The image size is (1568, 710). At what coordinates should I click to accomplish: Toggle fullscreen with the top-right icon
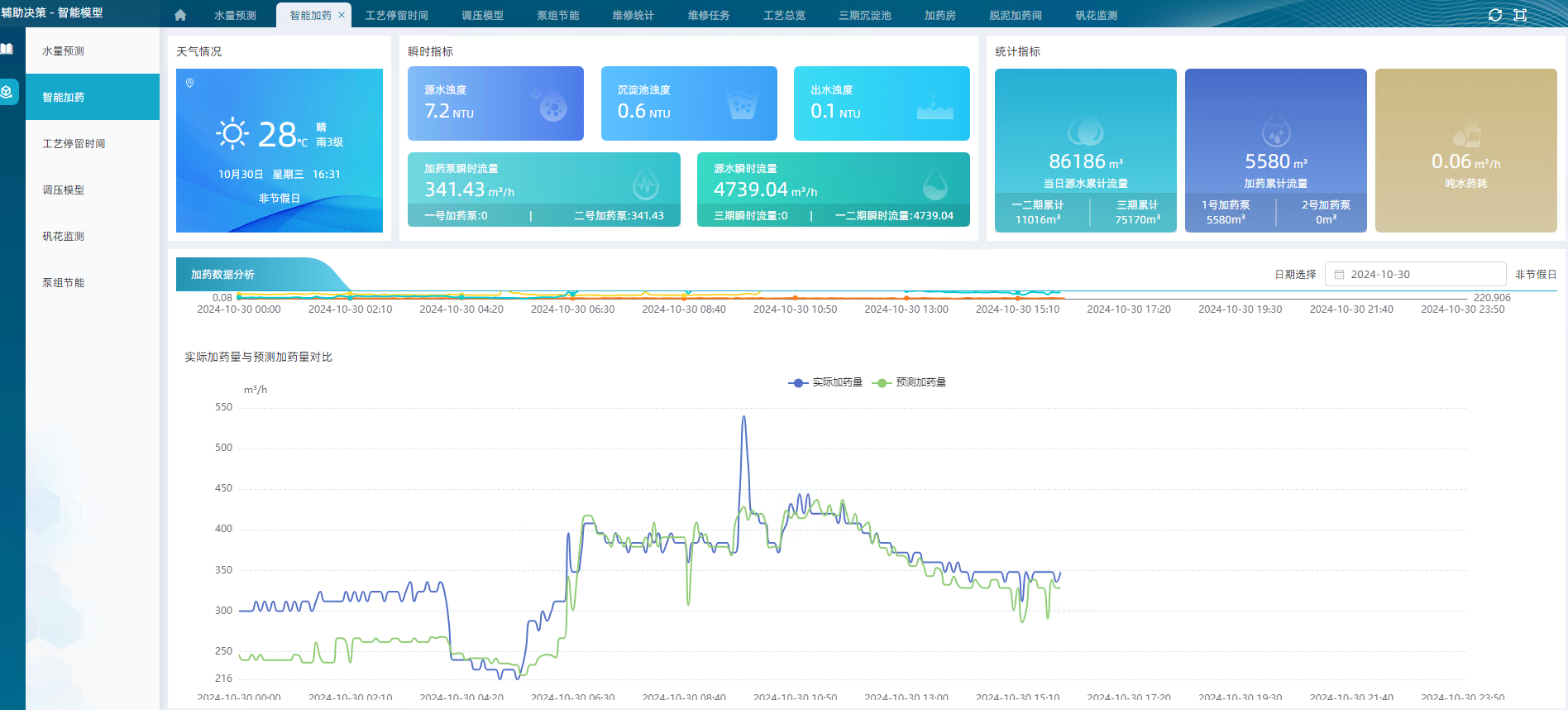coord(1520,15)
